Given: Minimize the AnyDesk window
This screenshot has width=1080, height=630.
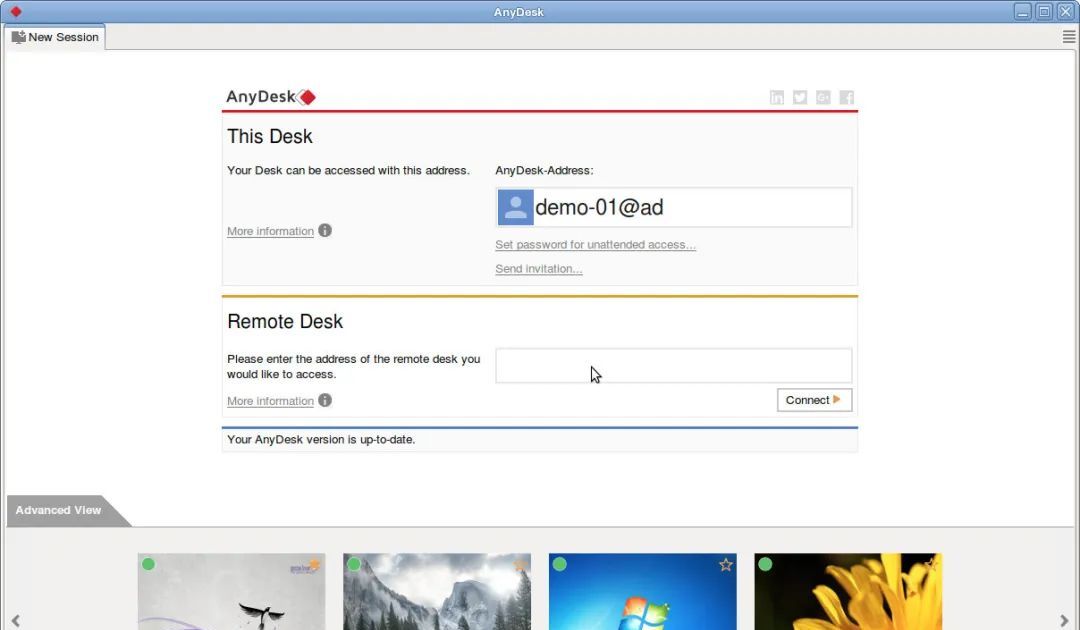Looking at the screenshot, I should pos(1022,12).
